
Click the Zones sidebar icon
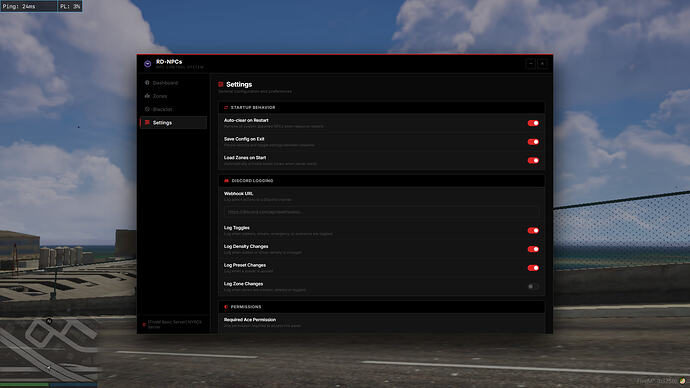tap(147, 95)
